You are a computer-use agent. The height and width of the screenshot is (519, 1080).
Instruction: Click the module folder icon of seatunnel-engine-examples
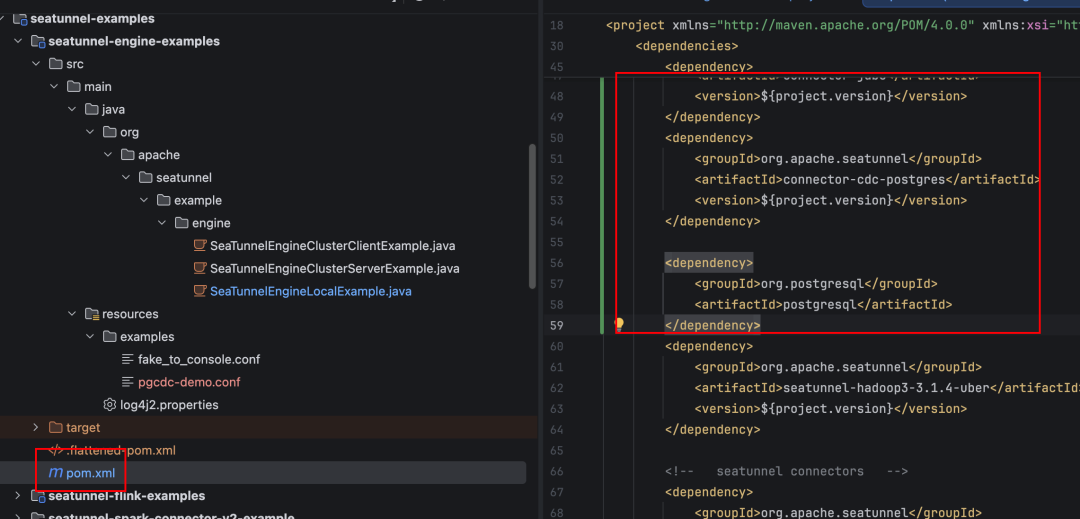point(38,41)
